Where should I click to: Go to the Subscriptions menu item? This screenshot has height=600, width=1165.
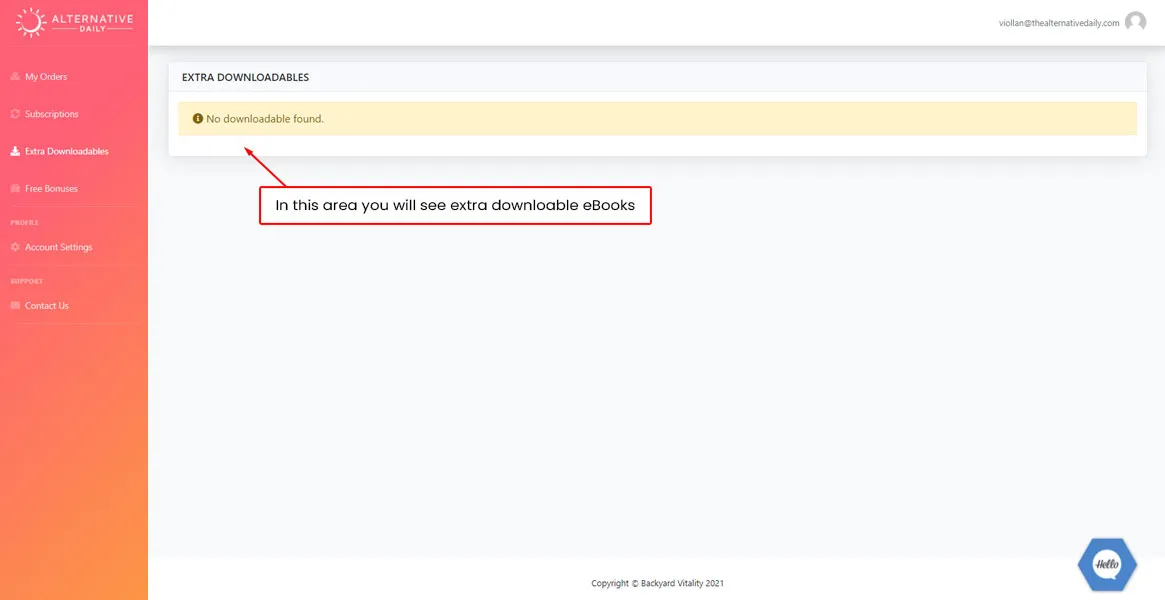coord(52,114)
